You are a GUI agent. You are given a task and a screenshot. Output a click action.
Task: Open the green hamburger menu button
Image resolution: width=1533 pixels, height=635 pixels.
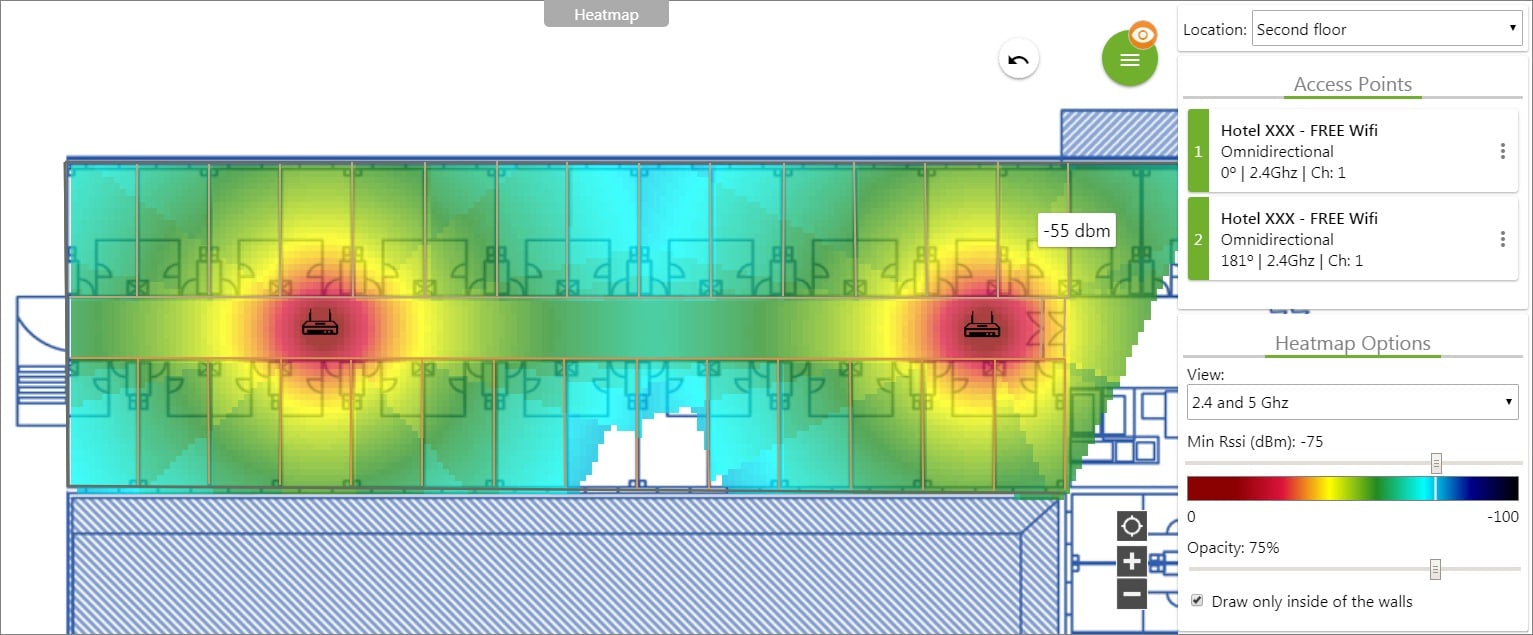click(x=1130, y=59)
